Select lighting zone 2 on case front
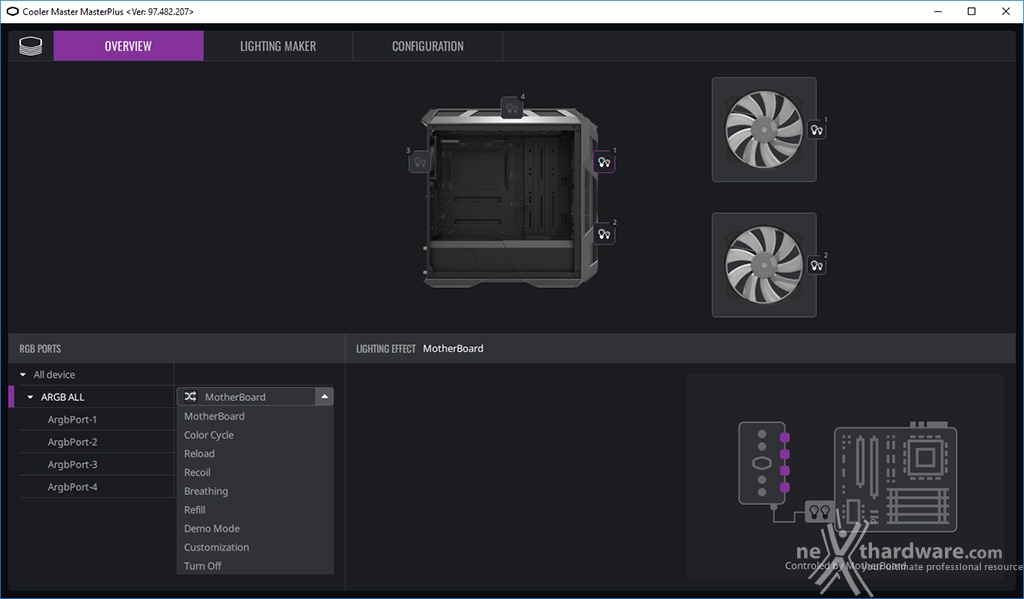Image resolution: width=1024 pixels, height=599 pixels. [x=604, y=233]
